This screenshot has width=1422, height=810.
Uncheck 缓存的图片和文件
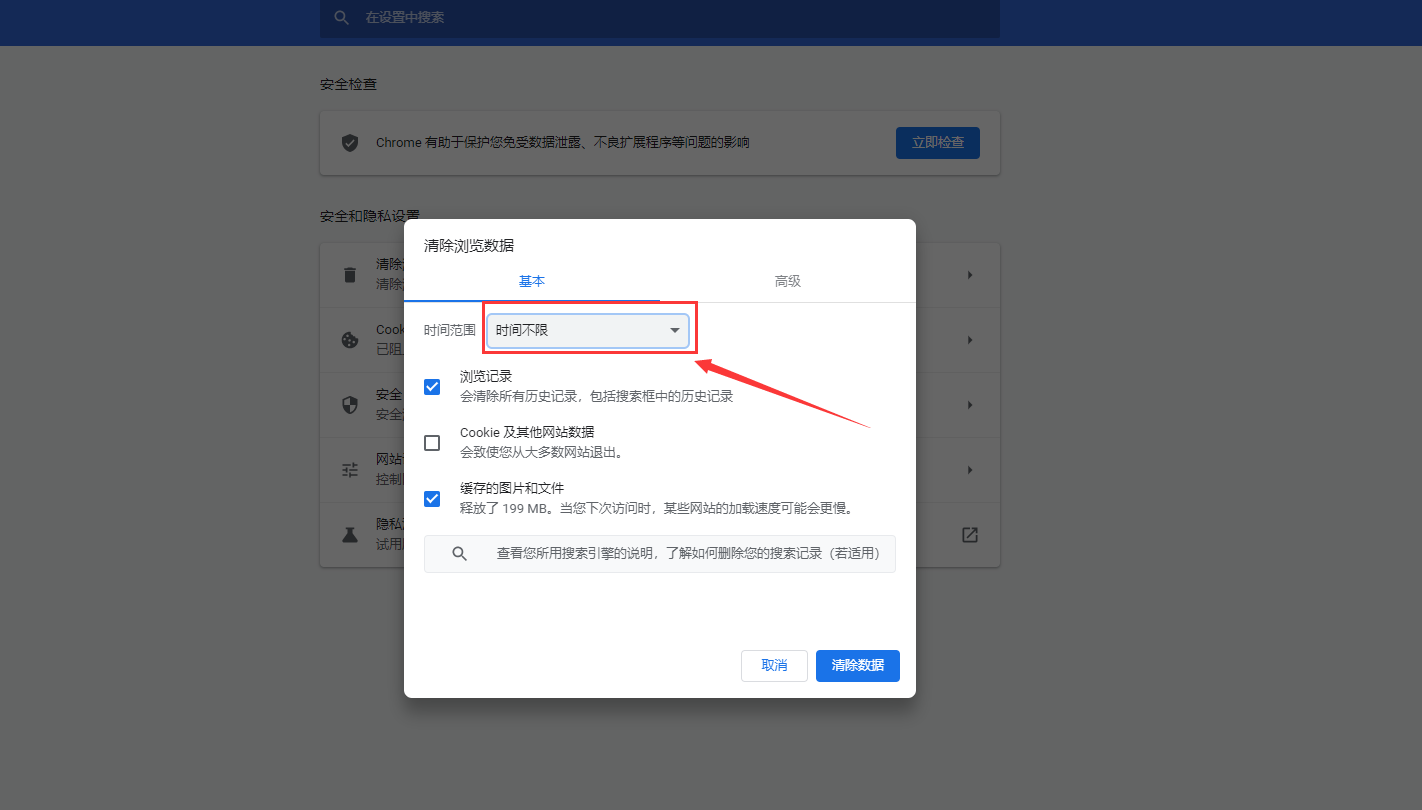pyautogui.click(x=431, y=498)
